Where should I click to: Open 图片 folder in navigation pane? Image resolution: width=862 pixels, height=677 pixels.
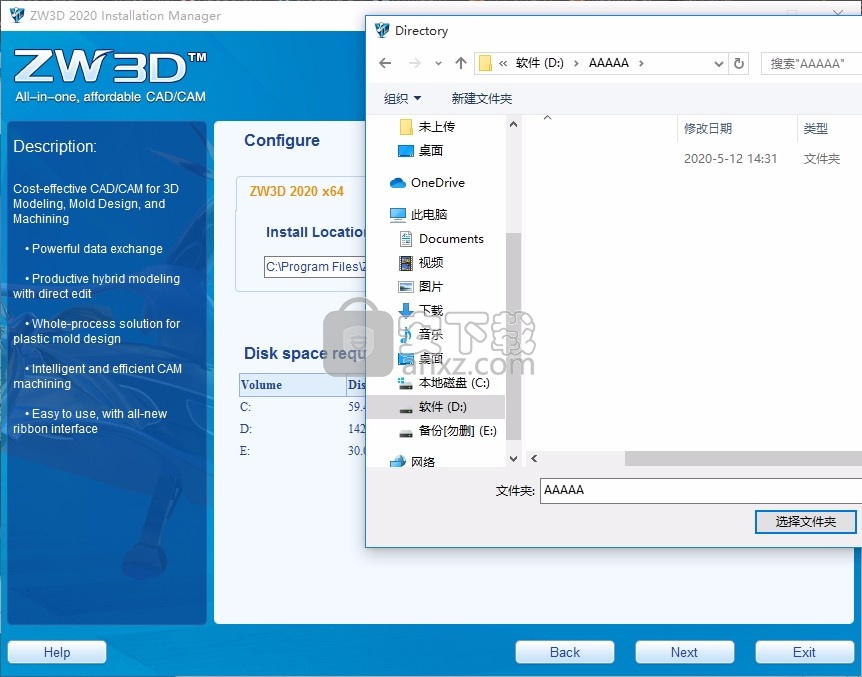(x=430, y=287)
